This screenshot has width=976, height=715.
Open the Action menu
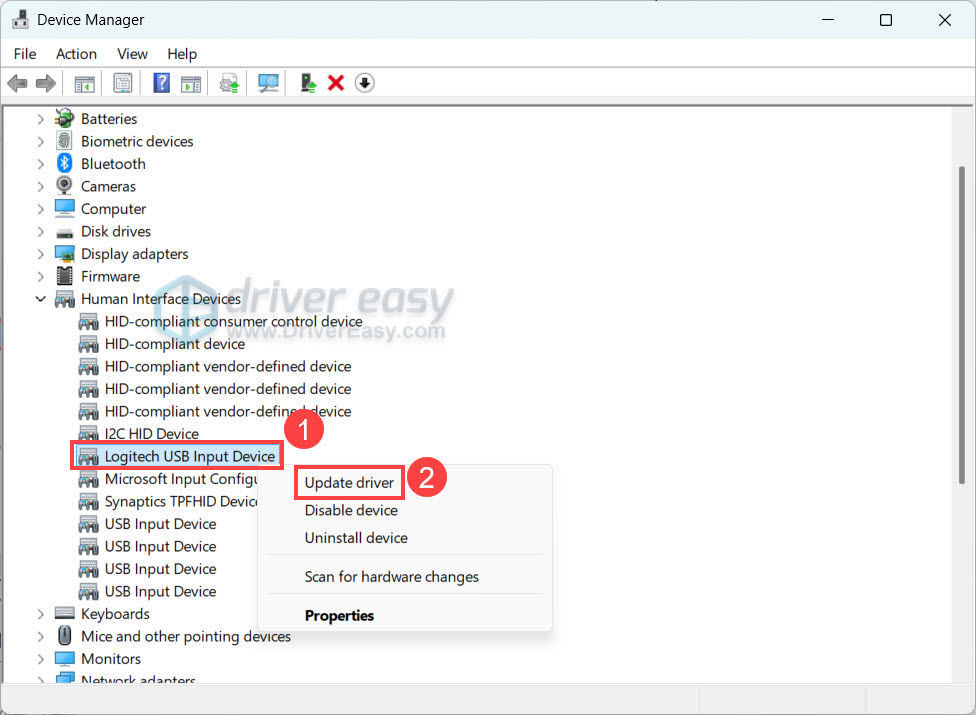76,54
